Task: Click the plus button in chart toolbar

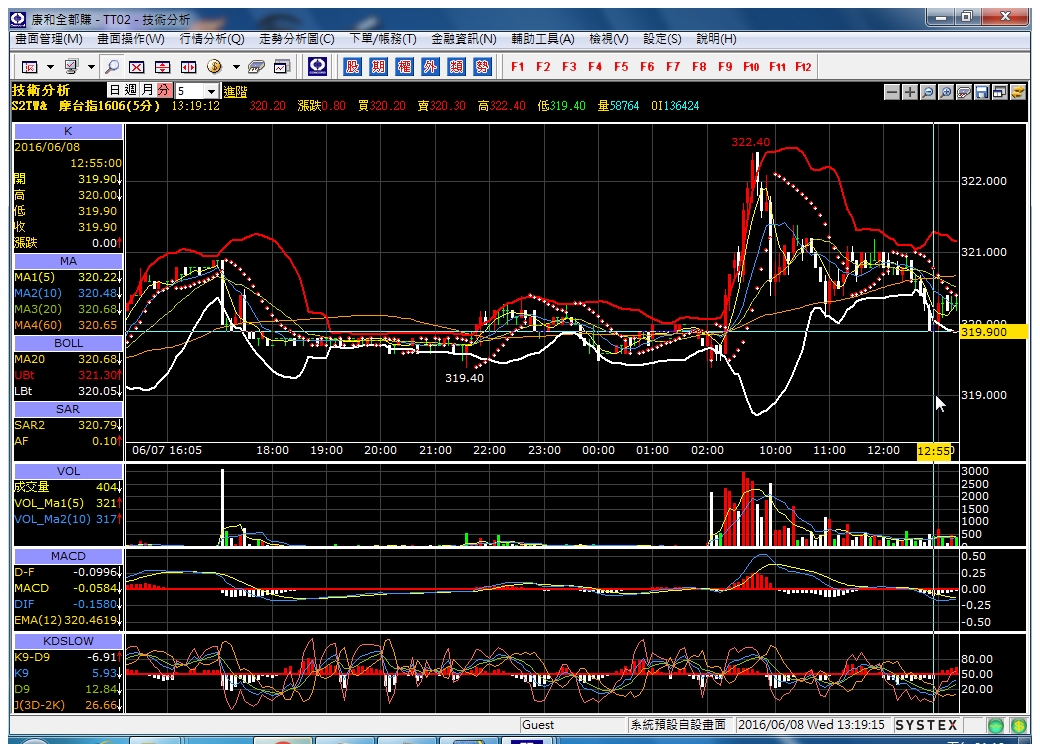Action: 910,92
